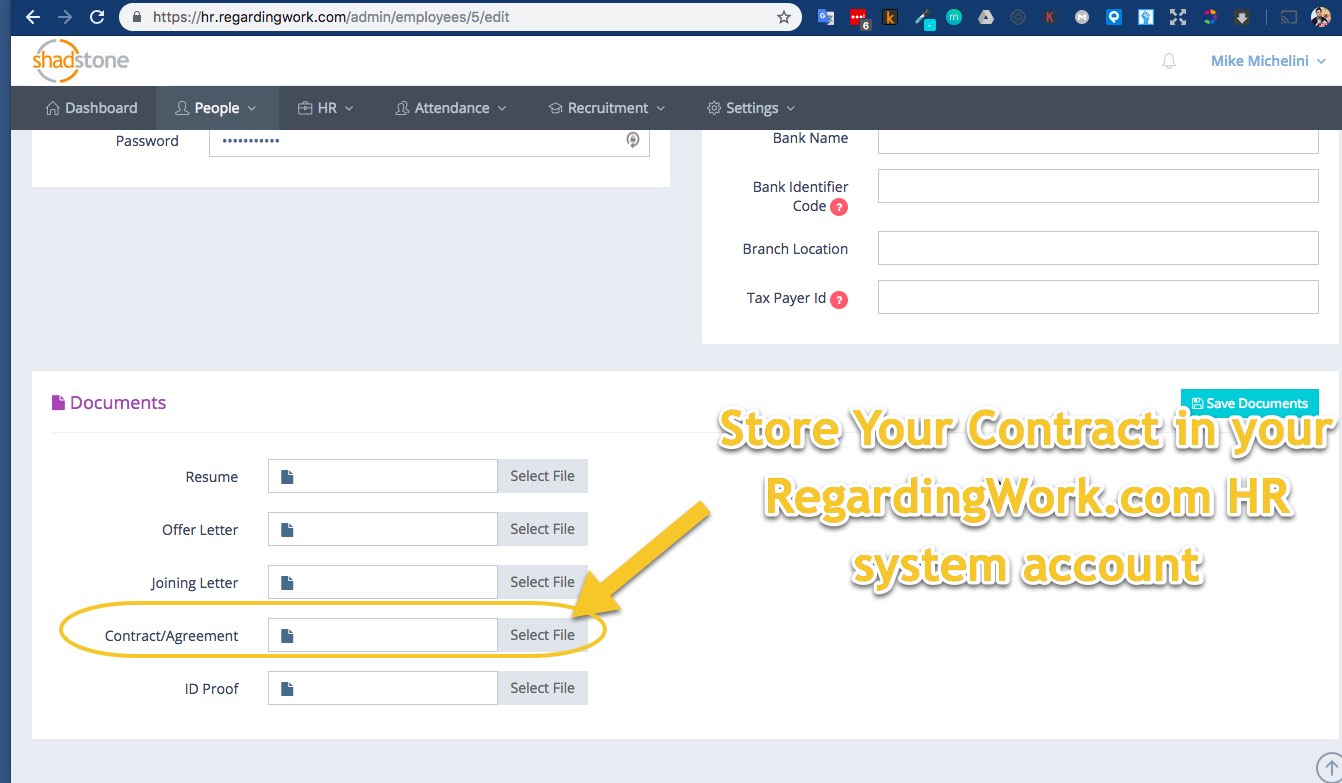Open the Mike Michelini user dropdown
This screenshot has width=1342, height=783.
pyautogui.click(x=1268, y=61)
